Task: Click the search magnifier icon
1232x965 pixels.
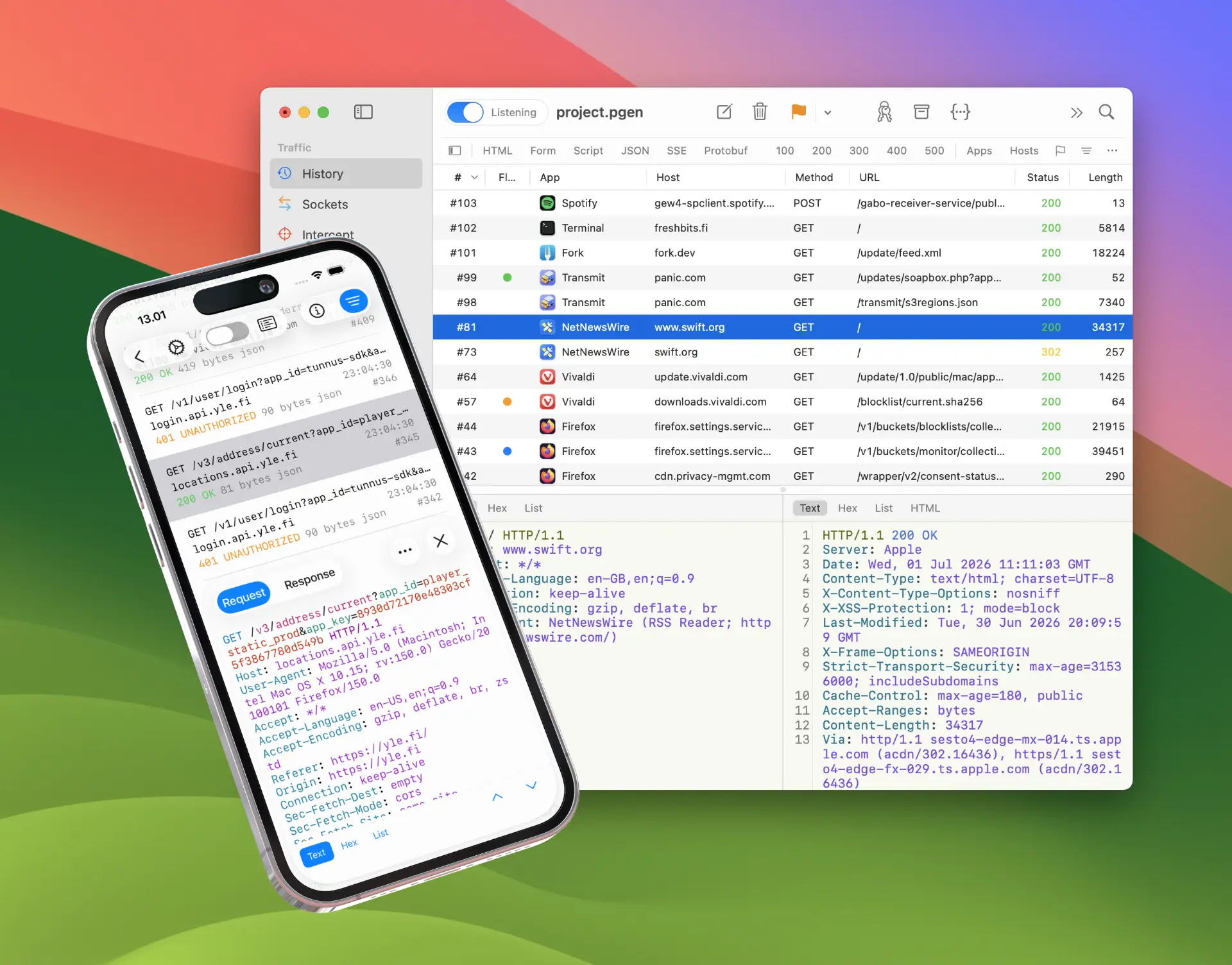Action: pos(1106,112)
